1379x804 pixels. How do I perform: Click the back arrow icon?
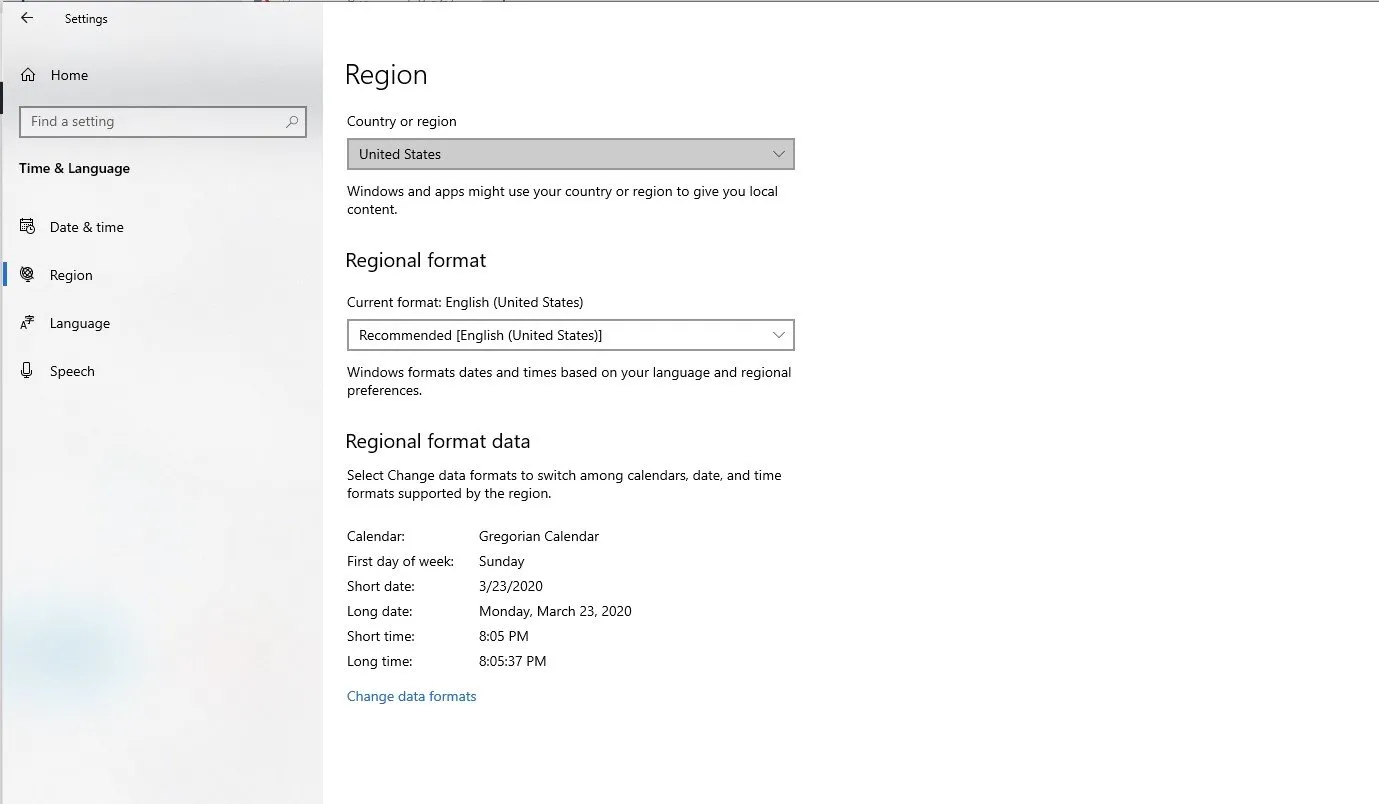pos(27,18)
